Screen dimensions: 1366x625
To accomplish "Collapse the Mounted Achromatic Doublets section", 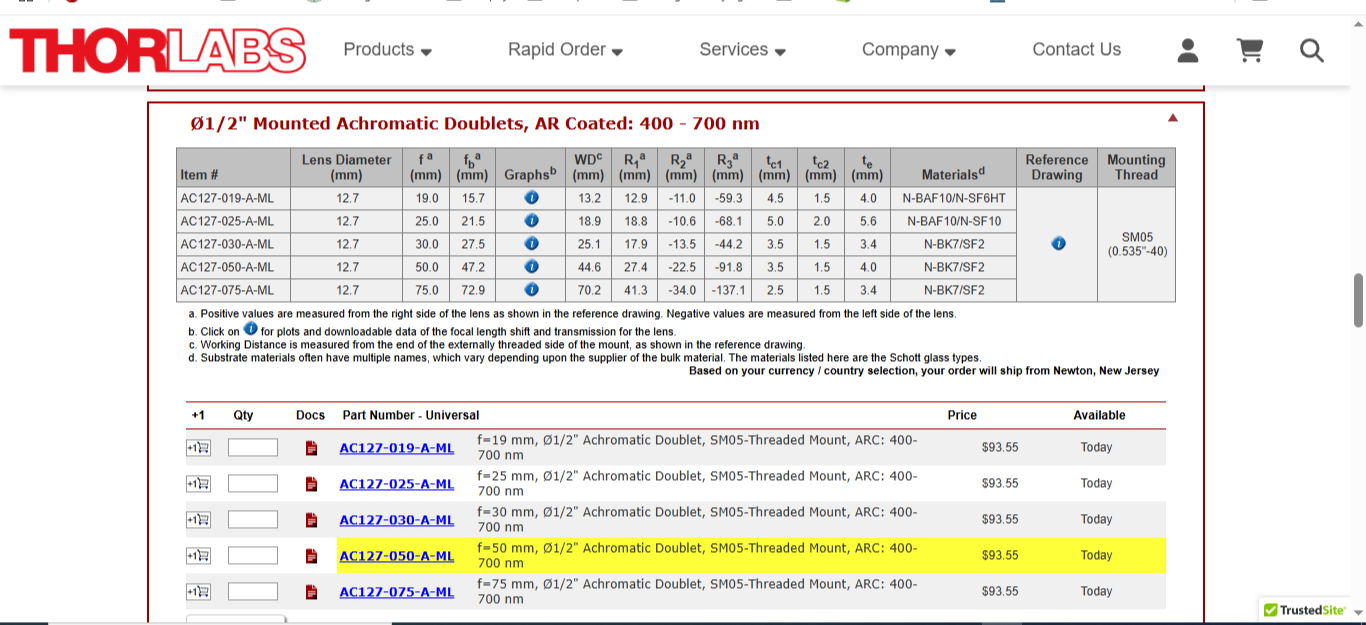I will click(x=1173, y=118).
